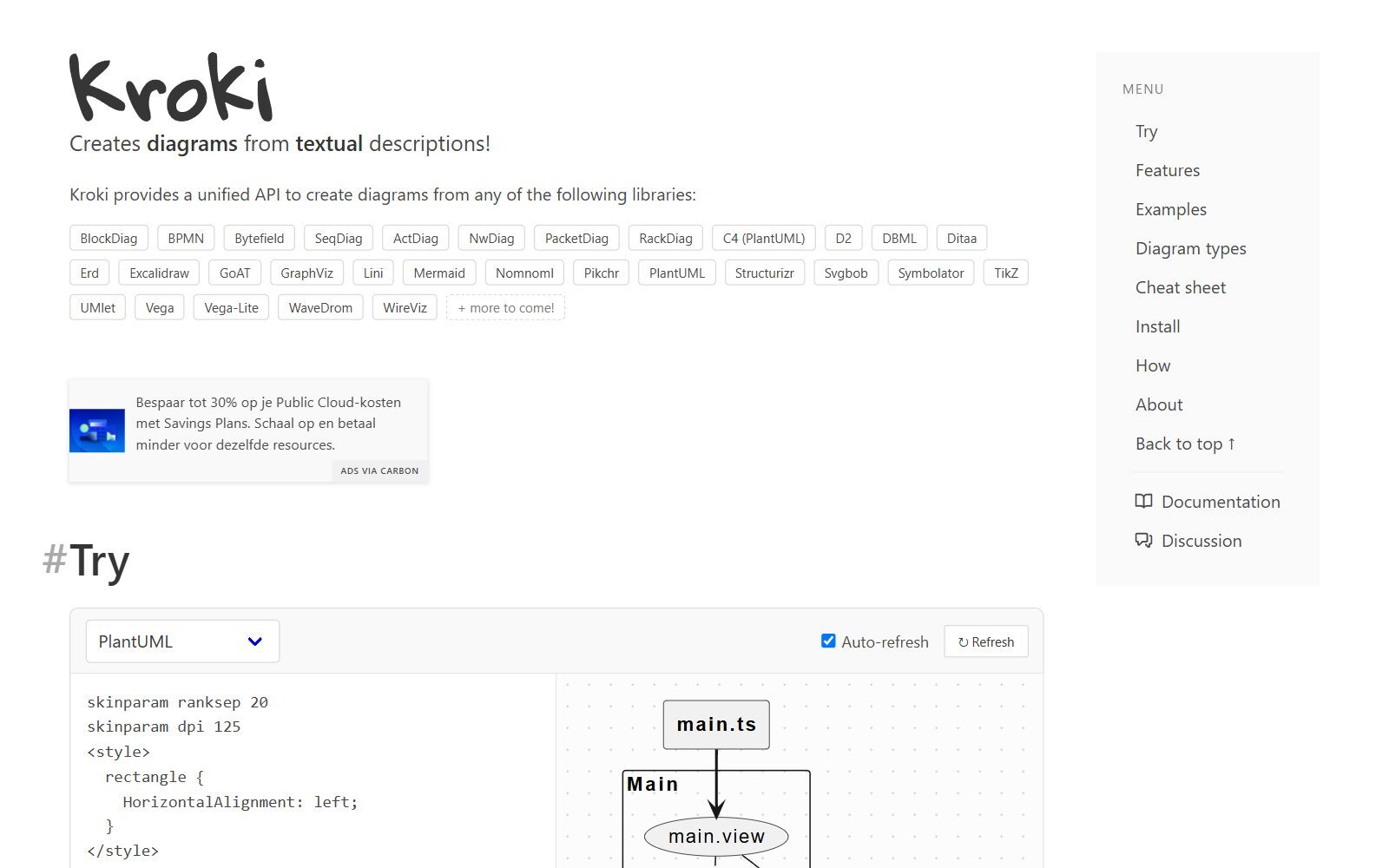
Task: Click the SeqDiag tag
Action: coord(339,238)
